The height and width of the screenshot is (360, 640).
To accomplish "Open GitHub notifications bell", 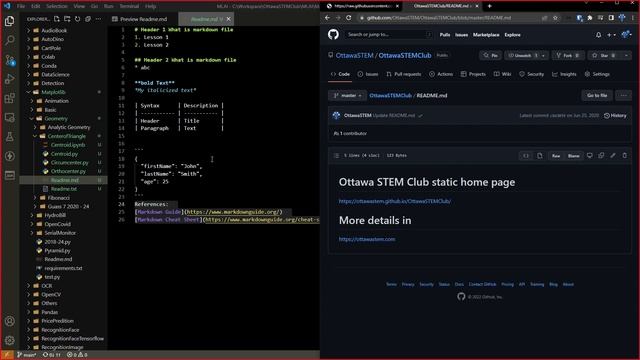I will click(x=598, y=35).
